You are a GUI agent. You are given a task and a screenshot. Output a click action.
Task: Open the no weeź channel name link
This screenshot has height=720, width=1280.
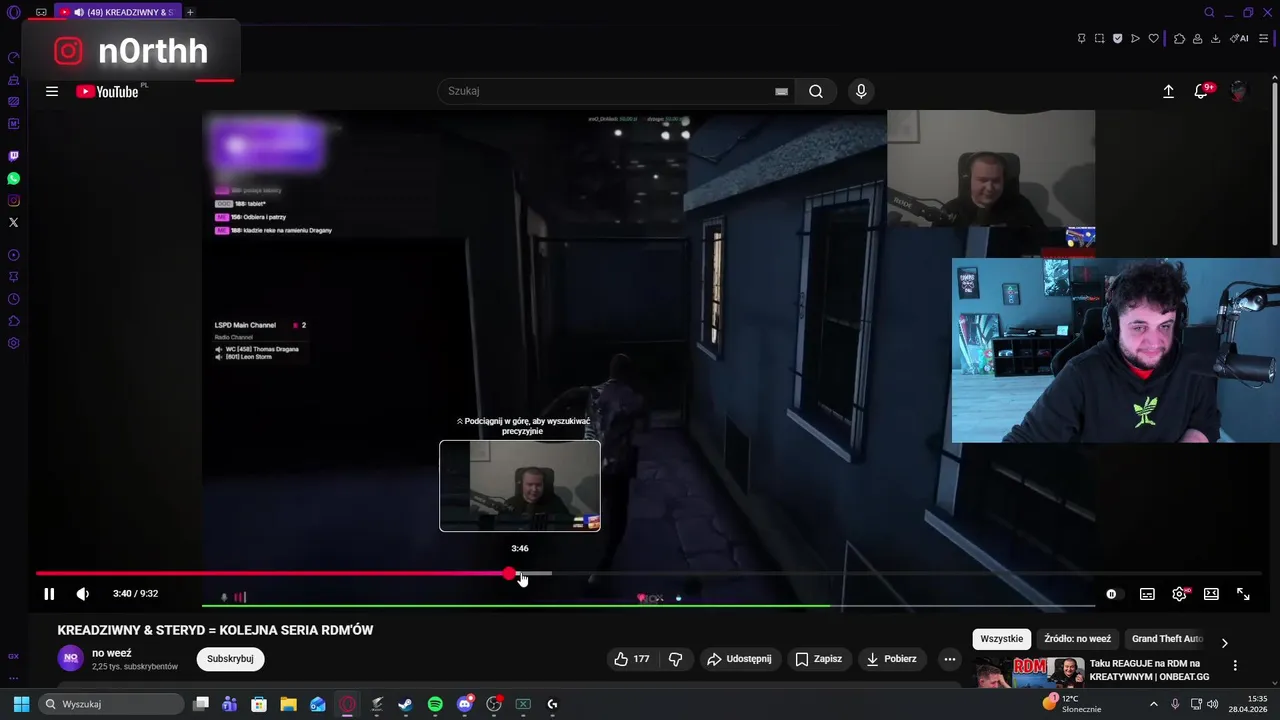click(x=112, y=653)
